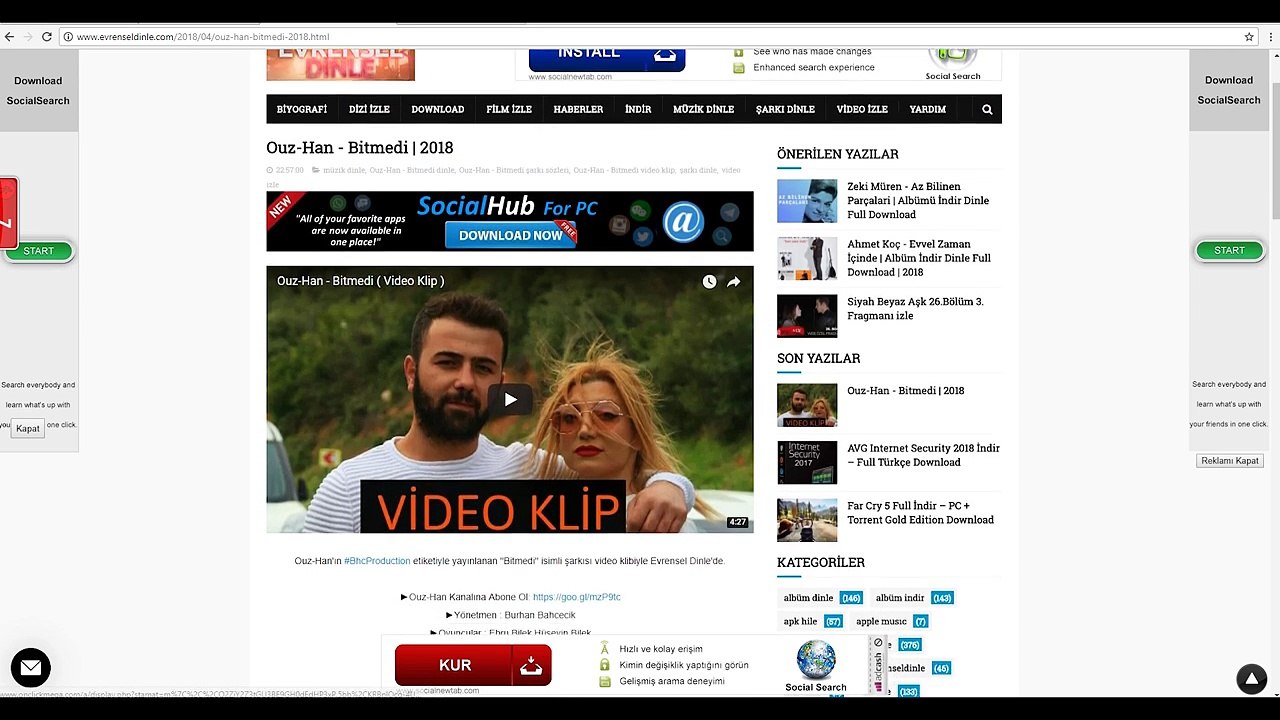The height and width of the screenshot is (720, 1280).
Task: Close the bottom ad with its small X icon
Action: coord(878,643)
